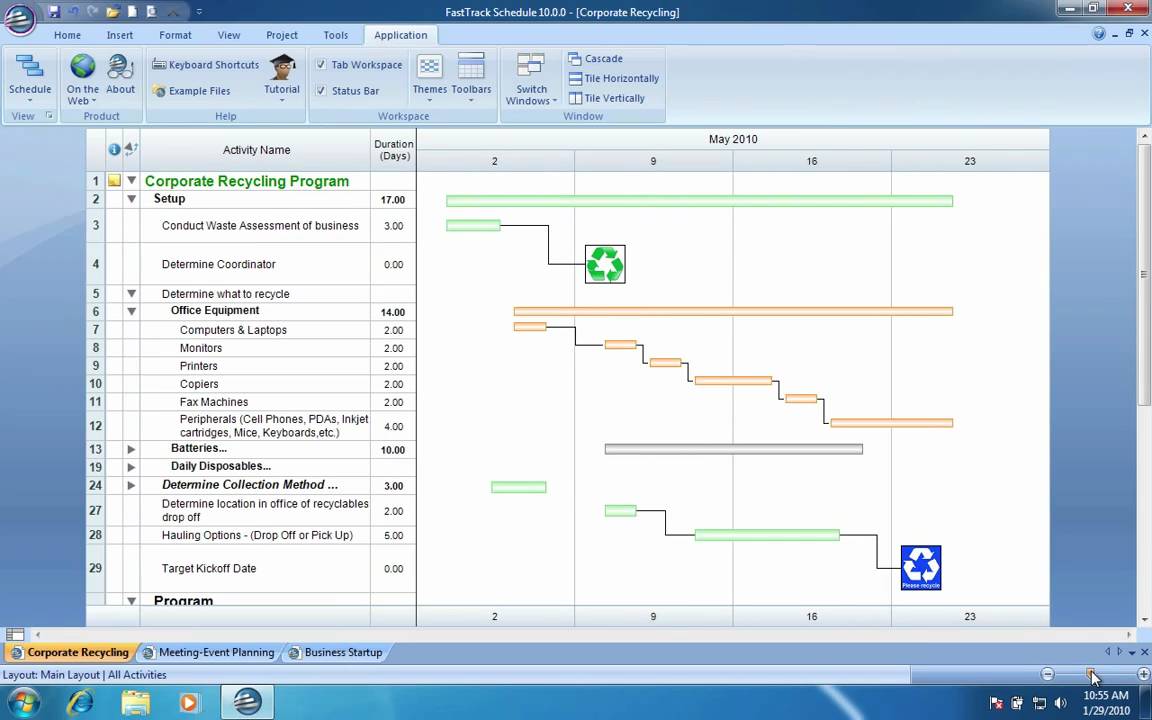
Task: Open Example Files
Action: coord(192,91)
